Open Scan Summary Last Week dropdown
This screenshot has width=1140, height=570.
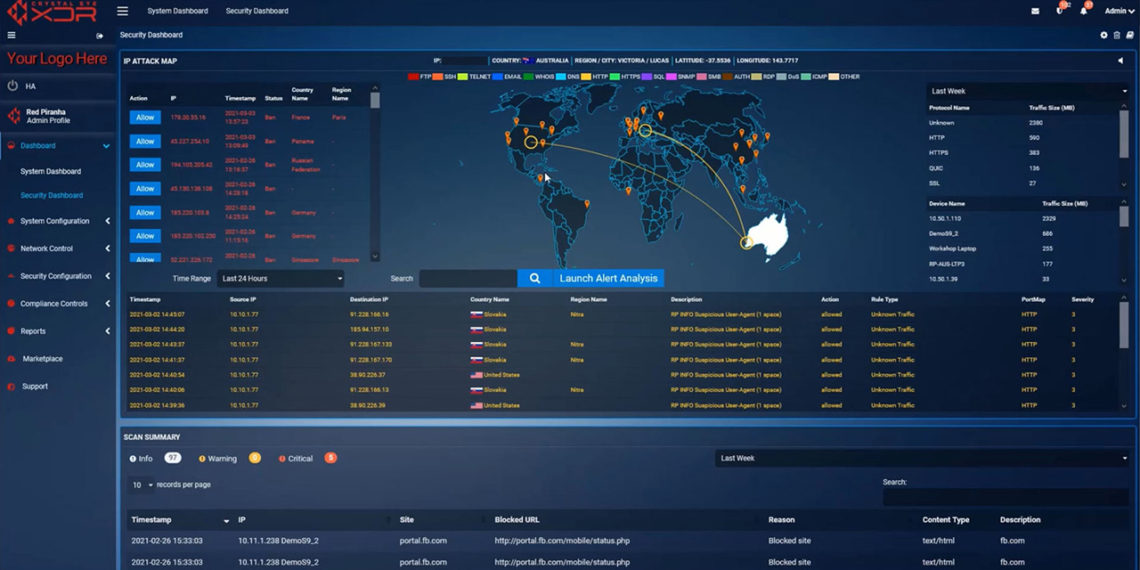click(x=922, y=459)
